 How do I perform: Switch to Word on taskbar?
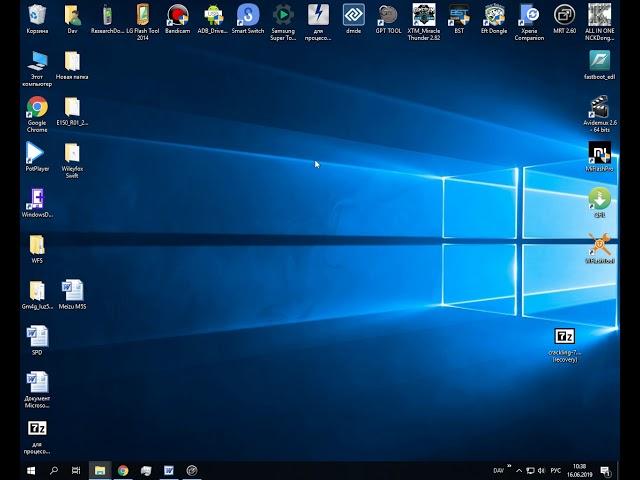click(x=169, y=471)
